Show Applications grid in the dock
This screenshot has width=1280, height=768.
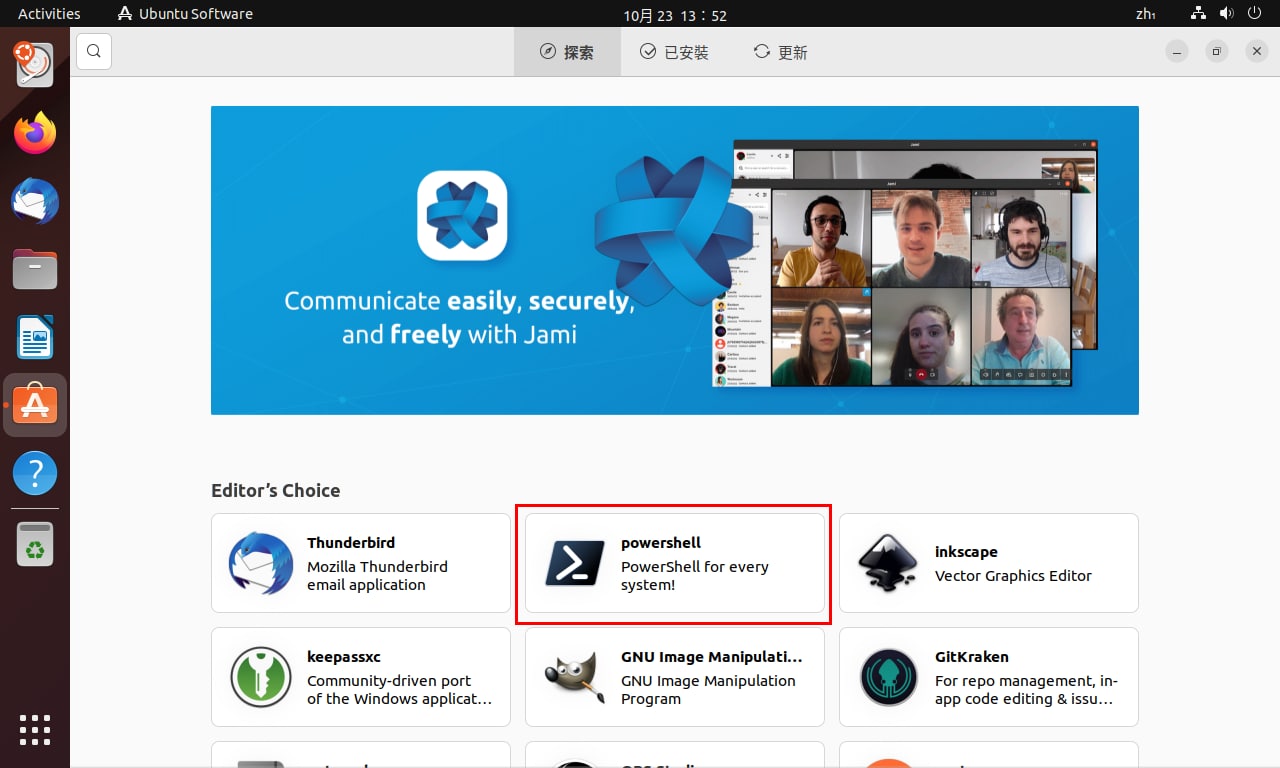click(35, 729)
